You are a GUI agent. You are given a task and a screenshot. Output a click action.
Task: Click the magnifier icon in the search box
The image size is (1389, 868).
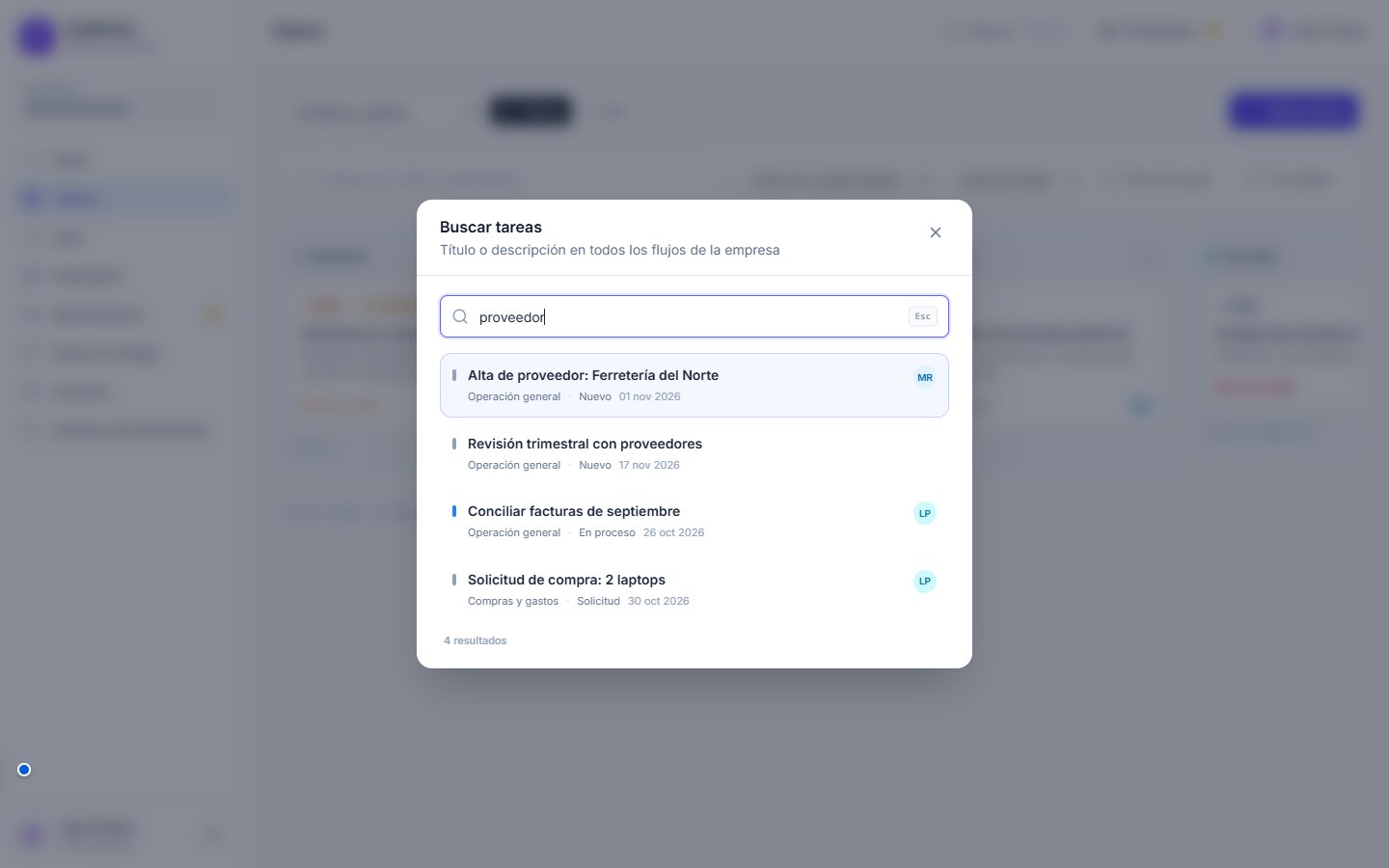(x=460, y=316)
